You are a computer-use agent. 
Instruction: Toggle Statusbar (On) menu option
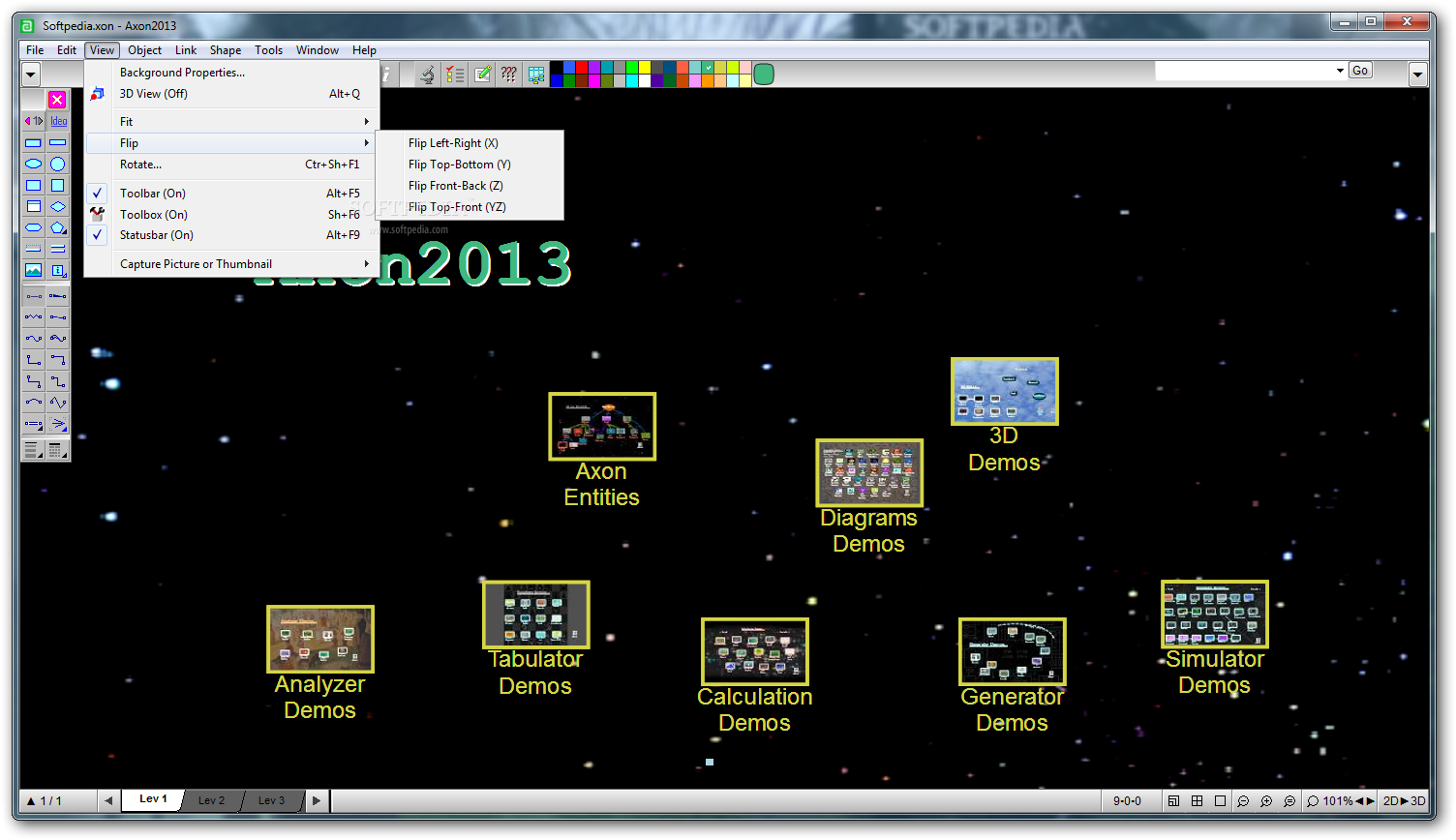coord(231,235)
